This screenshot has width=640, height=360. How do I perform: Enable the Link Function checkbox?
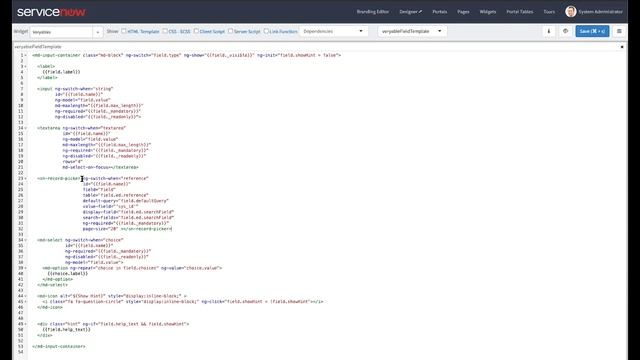[266, 31]
